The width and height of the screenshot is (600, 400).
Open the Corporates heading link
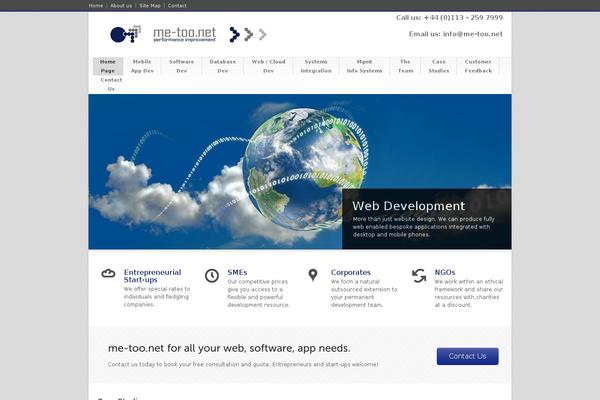click(351, 273)
